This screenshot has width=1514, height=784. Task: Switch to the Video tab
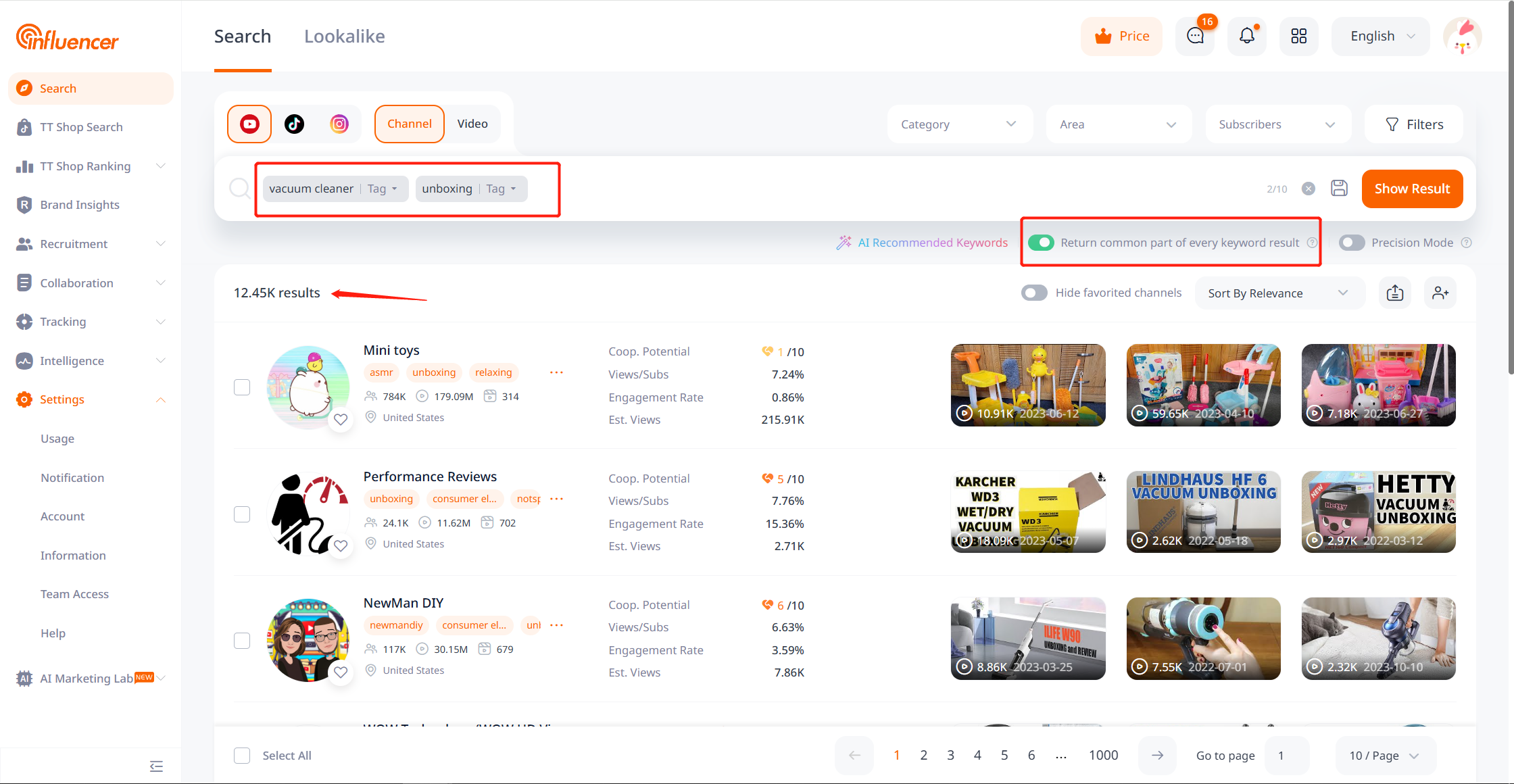(x=472, y=124)
